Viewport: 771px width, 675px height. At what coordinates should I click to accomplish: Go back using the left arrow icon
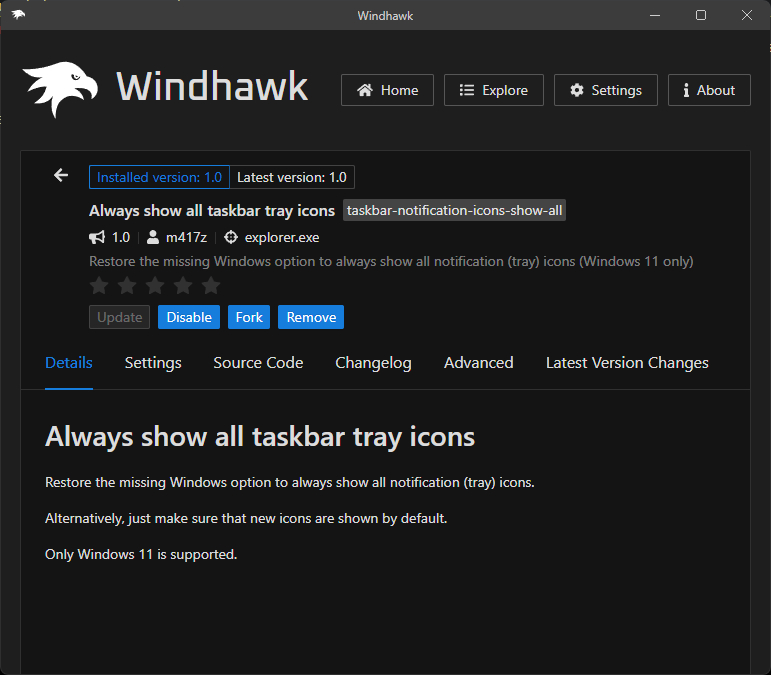click(61, 175)
